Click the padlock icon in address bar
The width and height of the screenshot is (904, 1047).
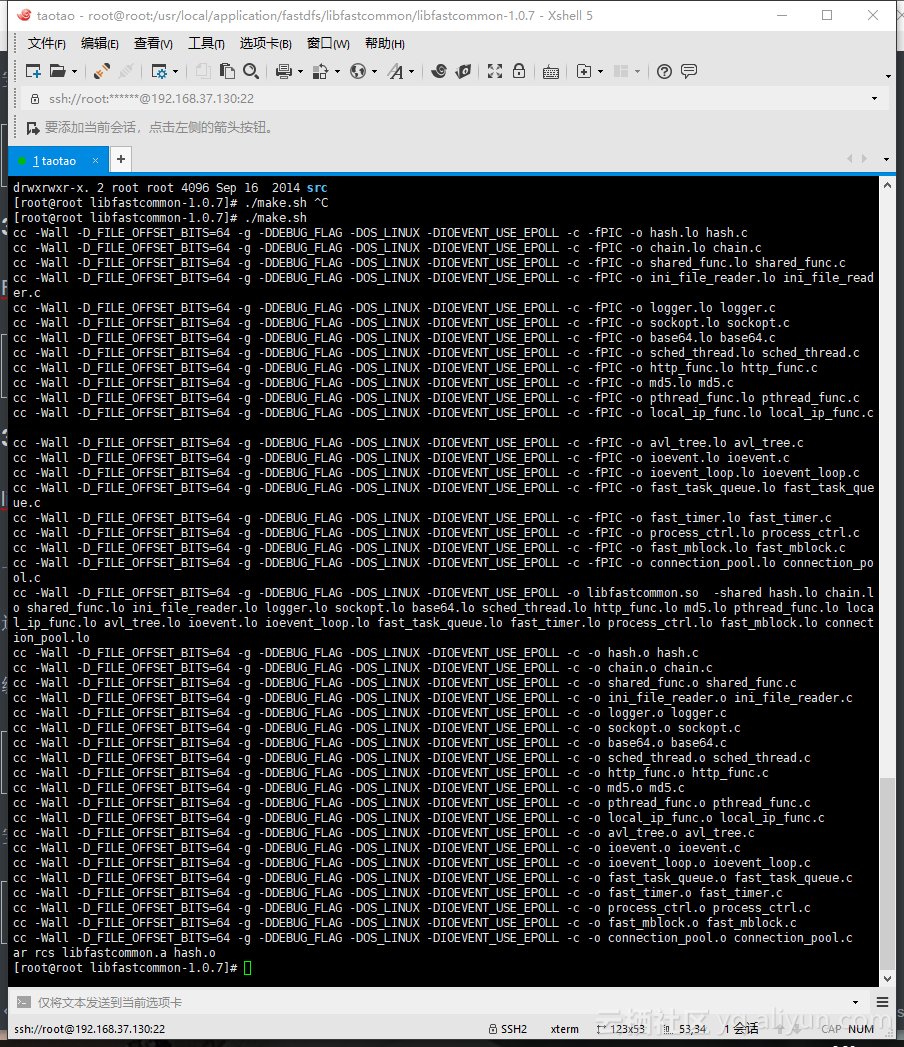(35, 99)
